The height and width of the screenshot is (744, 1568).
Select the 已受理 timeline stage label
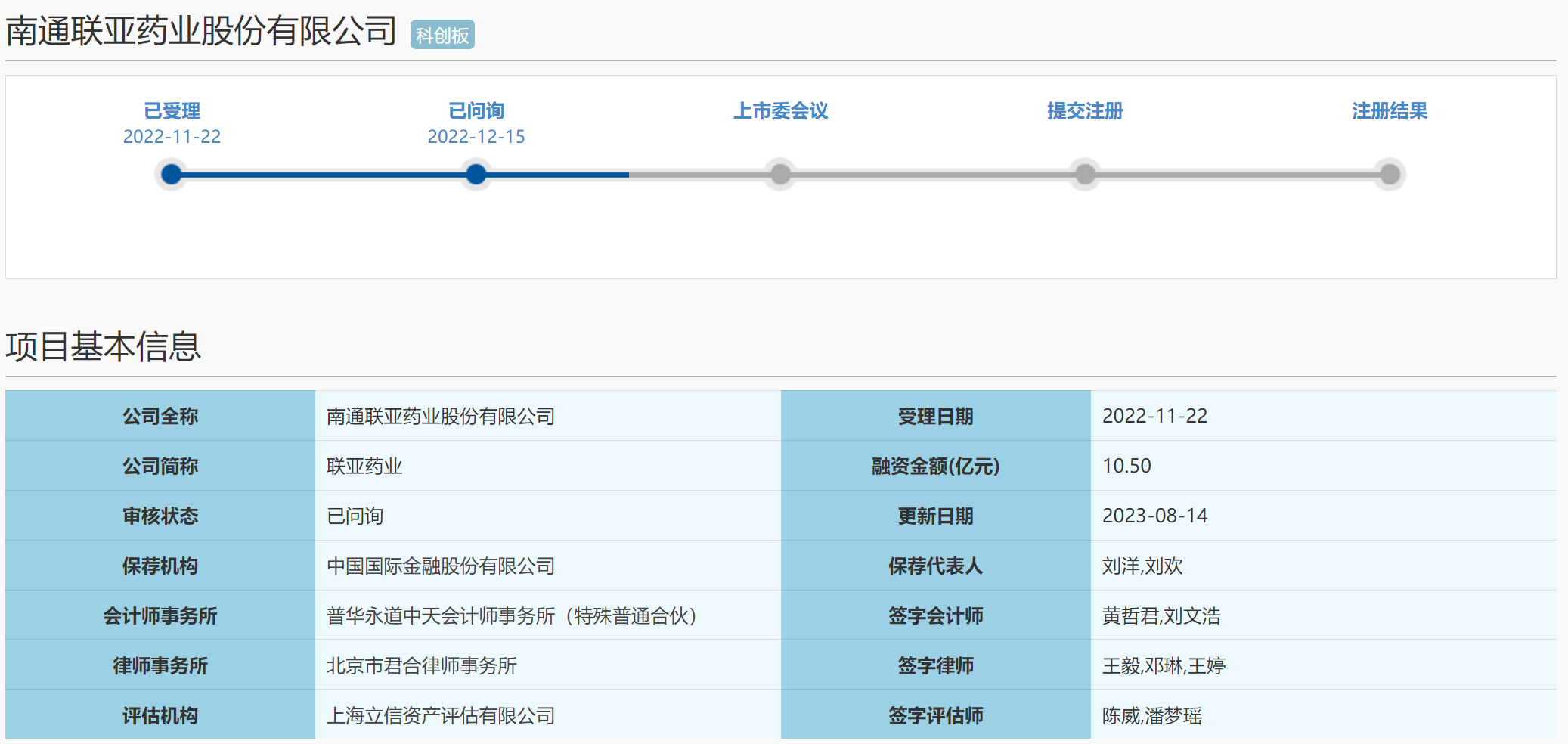pyautogui.click(x=172, y=111)
